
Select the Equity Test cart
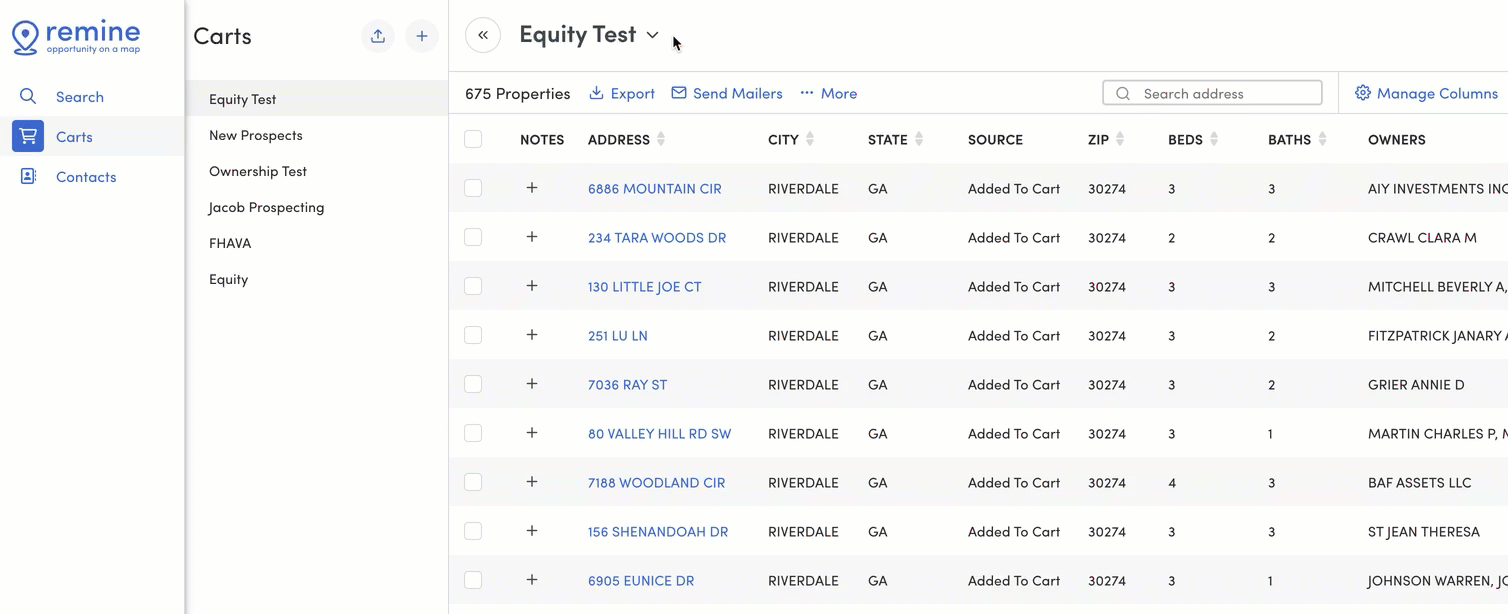(317, 99)
